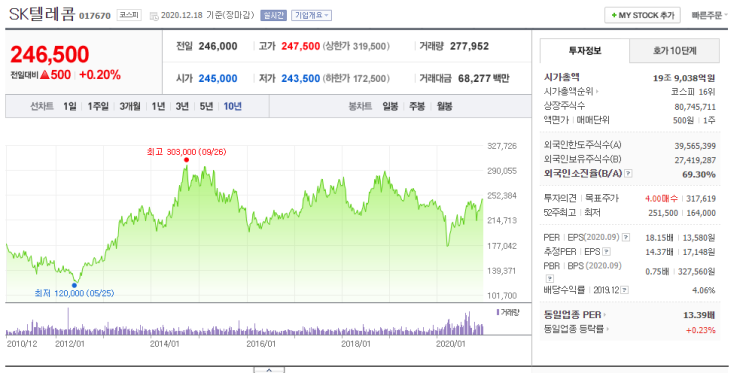
Task: Click 전일 value 246,000
Action: (218, 46)
